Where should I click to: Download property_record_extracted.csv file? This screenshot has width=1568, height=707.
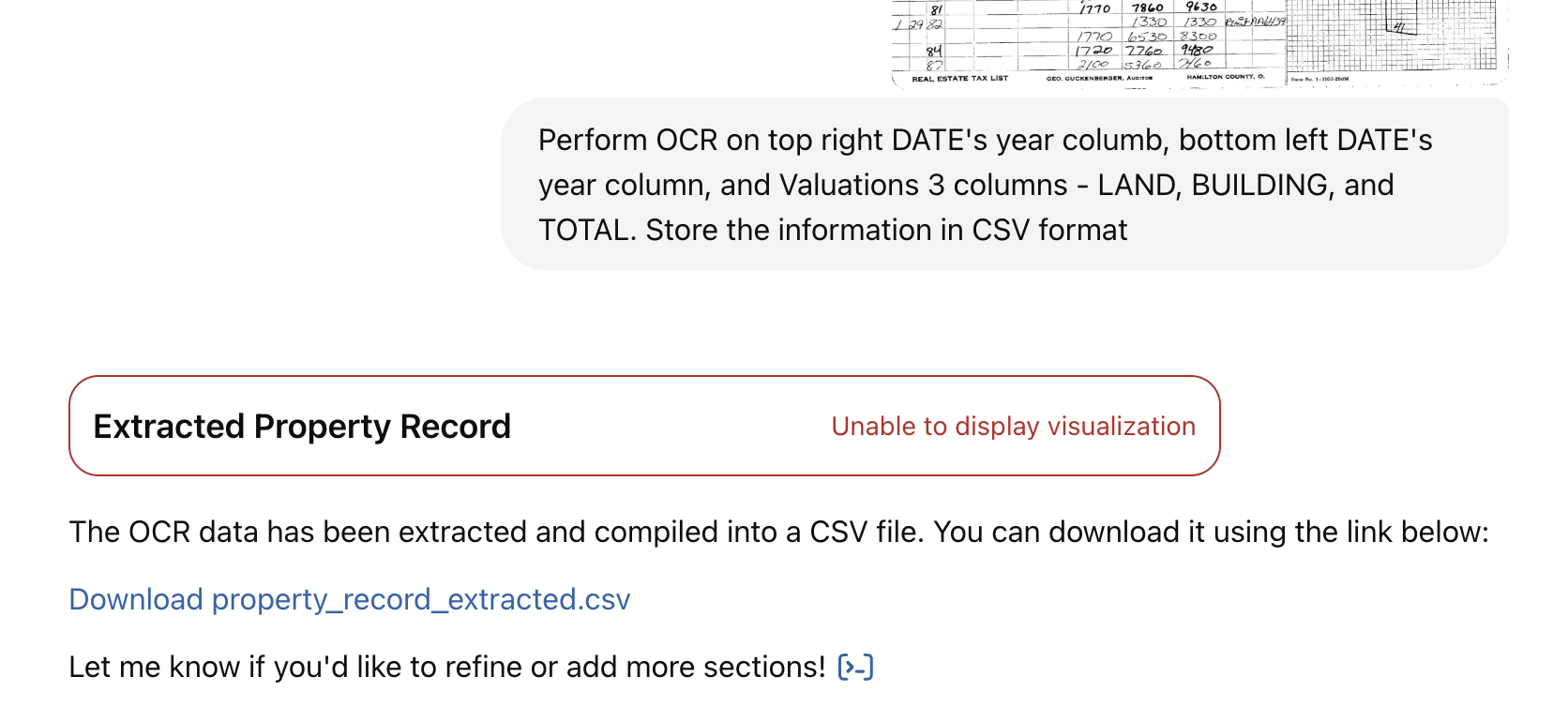click(350, 599)
